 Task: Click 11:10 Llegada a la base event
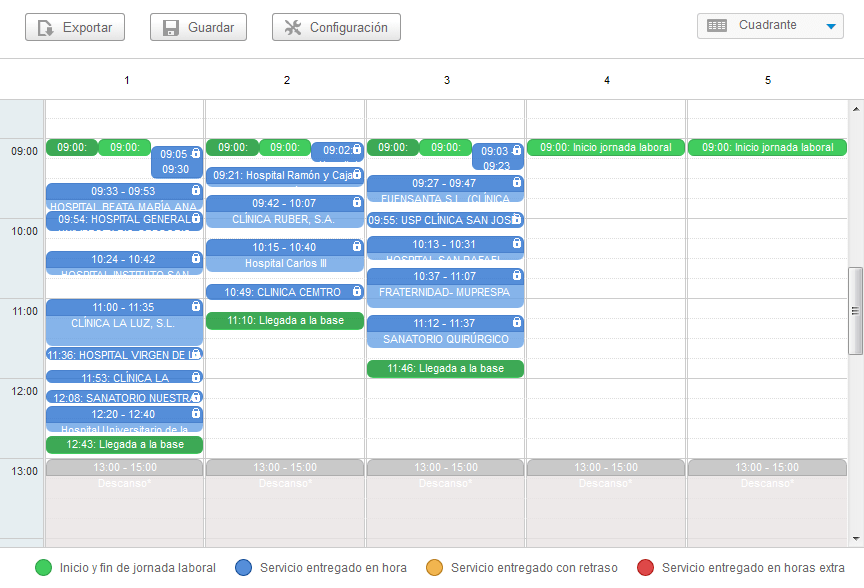(x=285, y=321)
